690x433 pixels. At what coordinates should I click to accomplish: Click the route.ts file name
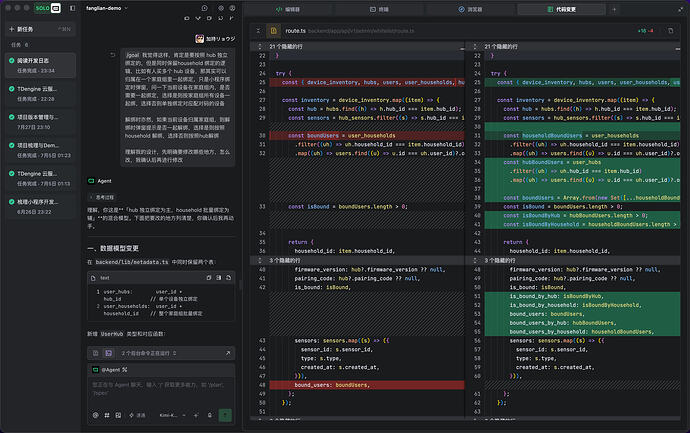tap(295, 31)
